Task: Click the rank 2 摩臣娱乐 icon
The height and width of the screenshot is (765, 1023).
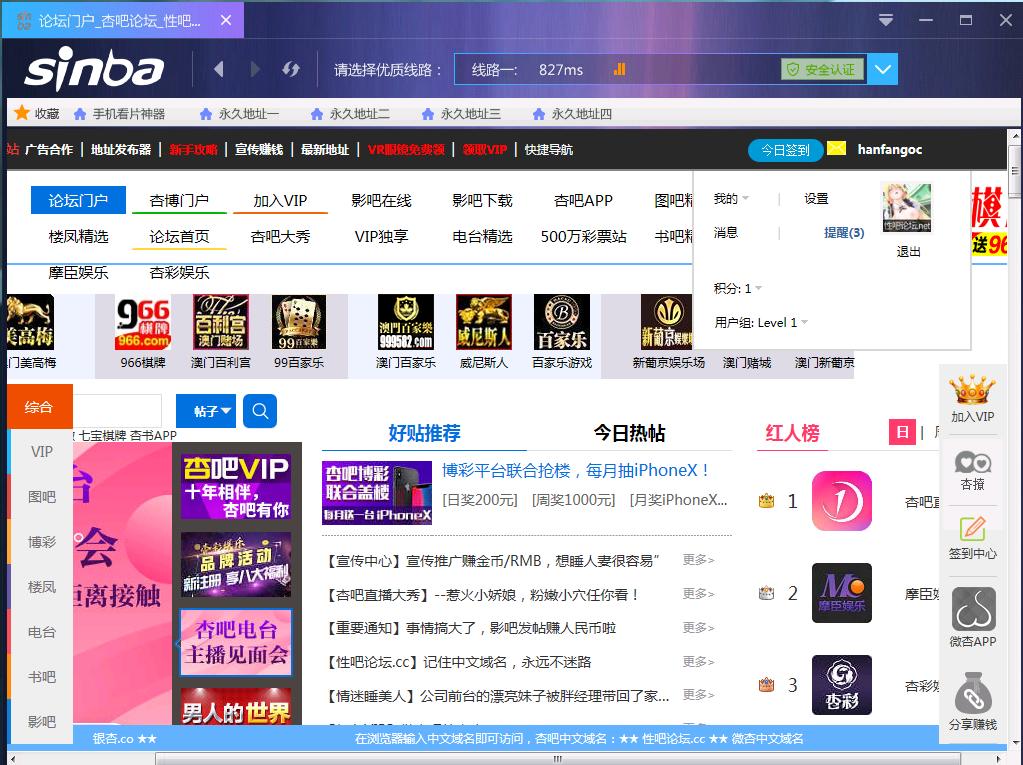Action: 842,593
